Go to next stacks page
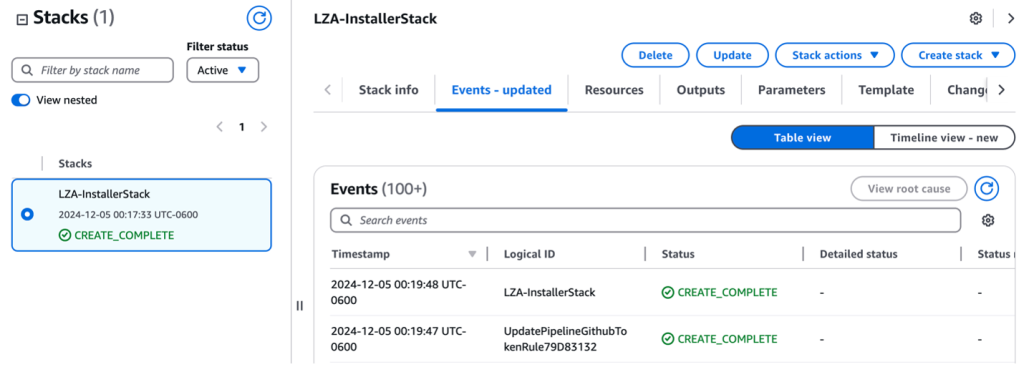The width and height of the screenshot is (1024, 367). point(264,127)
